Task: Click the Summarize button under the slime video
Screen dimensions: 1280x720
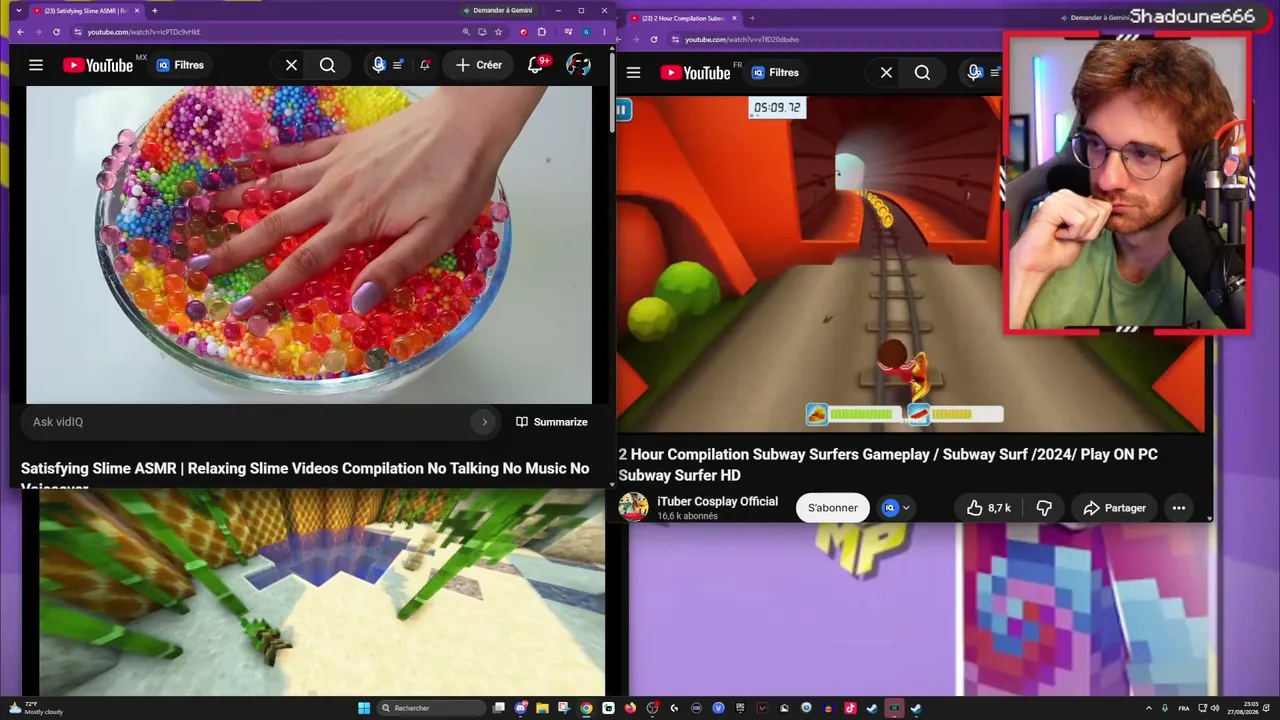Action: [551, 422]
